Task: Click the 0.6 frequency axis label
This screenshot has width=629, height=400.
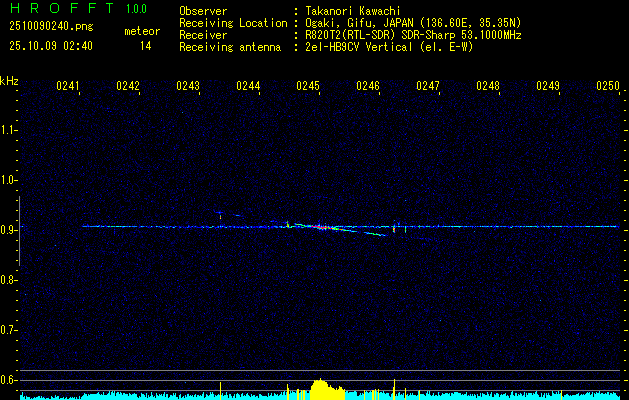Action: click(9, 380)
